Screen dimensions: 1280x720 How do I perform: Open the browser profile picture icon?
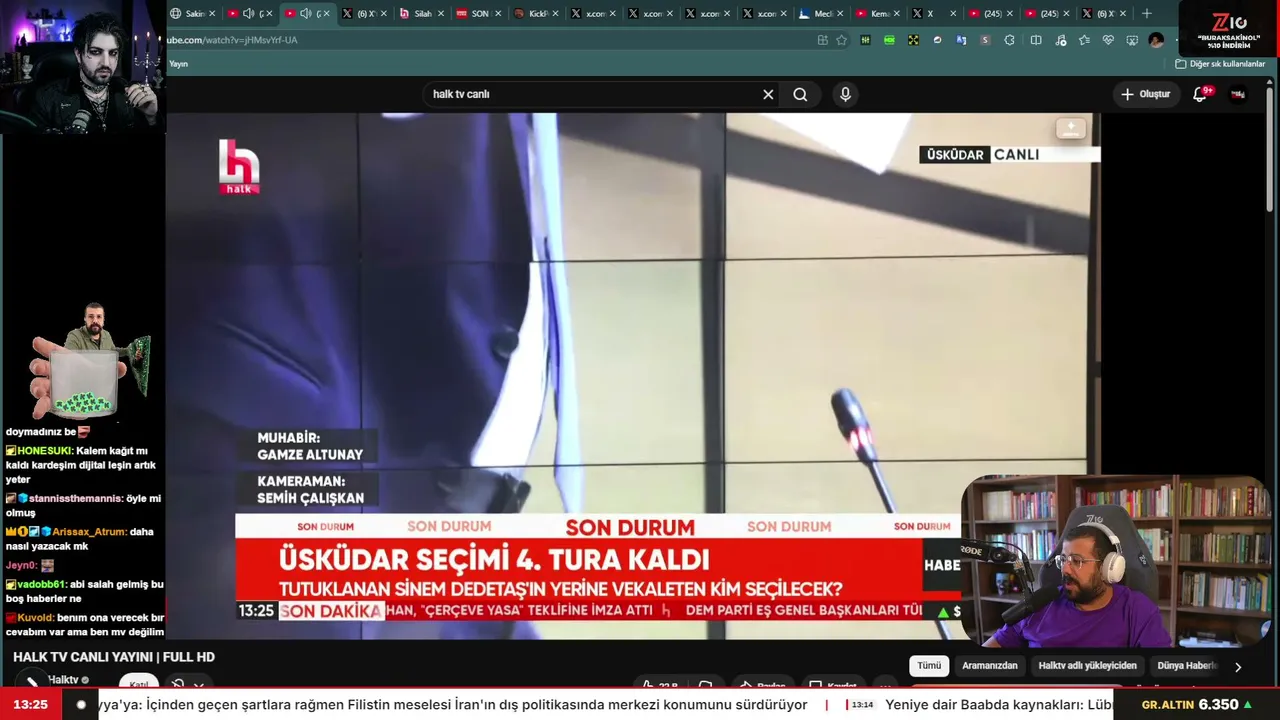tap(1156, 40)
